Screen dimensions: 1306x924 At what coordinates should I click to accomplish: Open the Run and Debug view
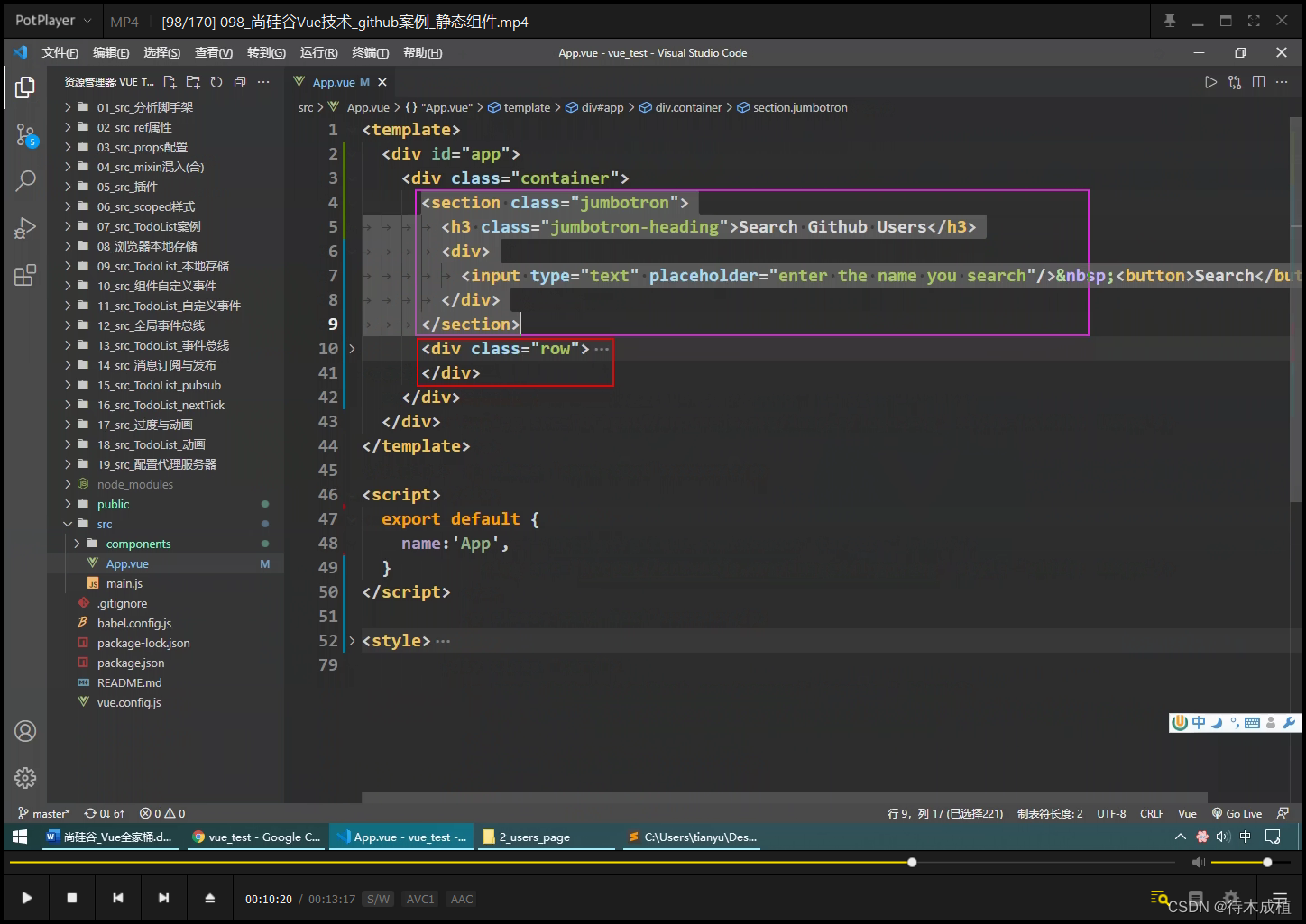[x=25, y=228]
